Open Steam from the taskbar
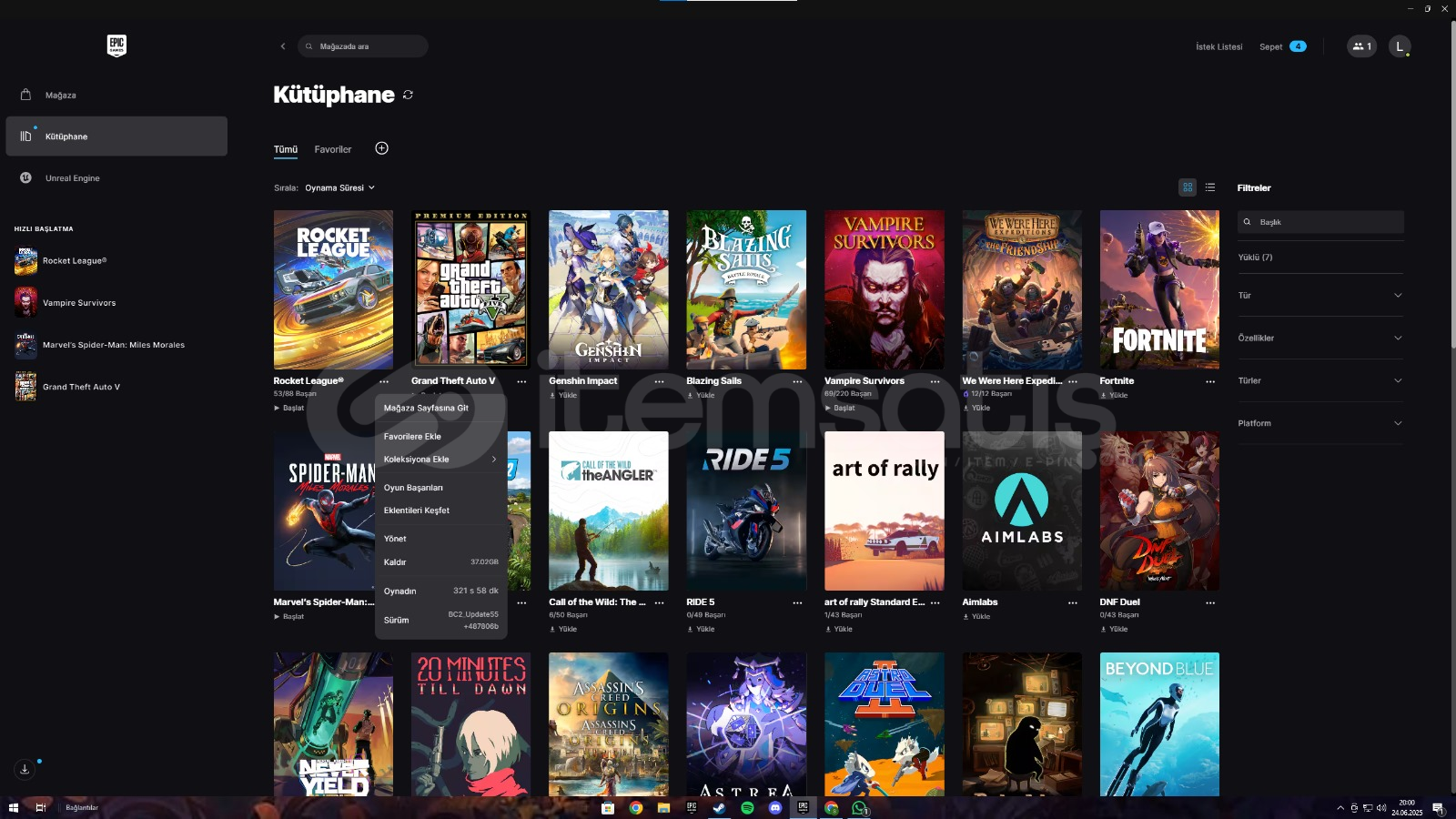Viewport: 1456px width, 819px height. pyautogui.click(x=719, y=807)
